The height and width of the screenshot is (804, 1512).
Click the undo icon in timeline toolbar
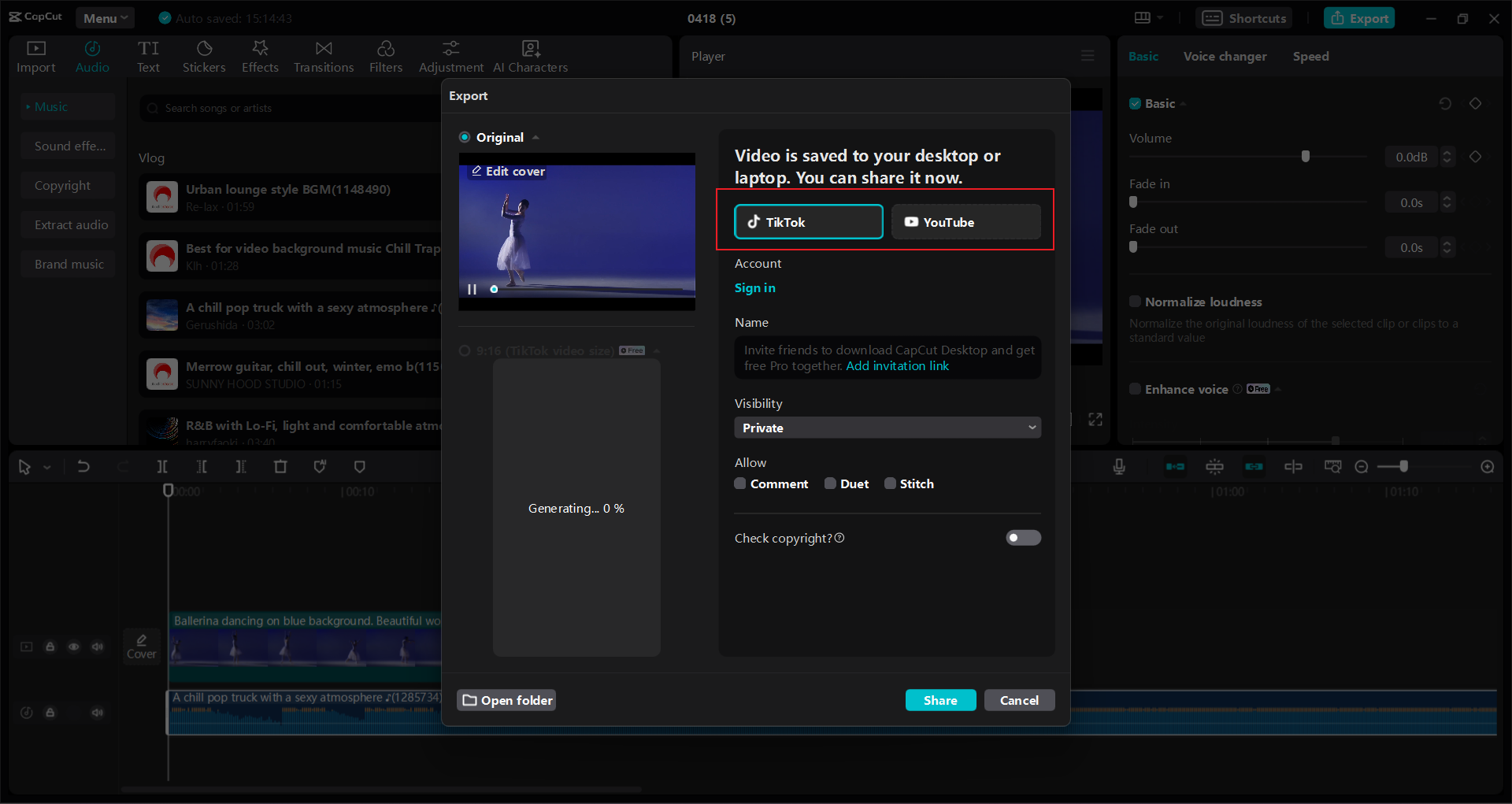click(x=83, y=467)
